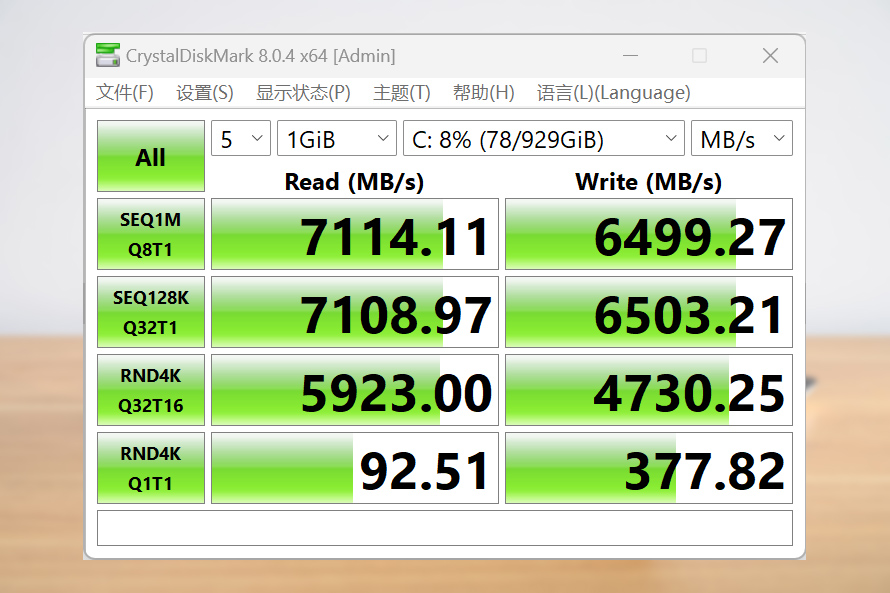Minimize the CrystalDiskMark window
Viewport: 890px width, 593px height.
[631, 56]
